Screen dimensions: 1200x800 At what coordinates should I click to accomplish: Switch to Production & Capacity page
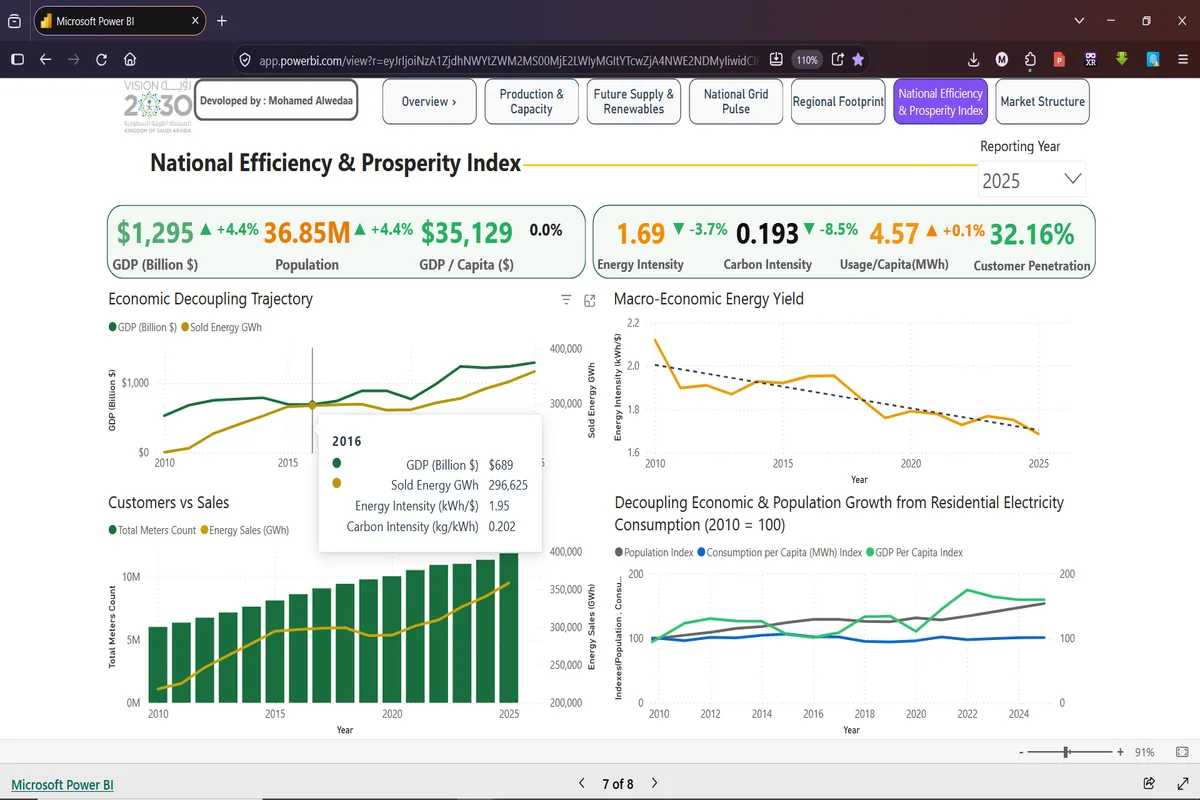[531, 102]
